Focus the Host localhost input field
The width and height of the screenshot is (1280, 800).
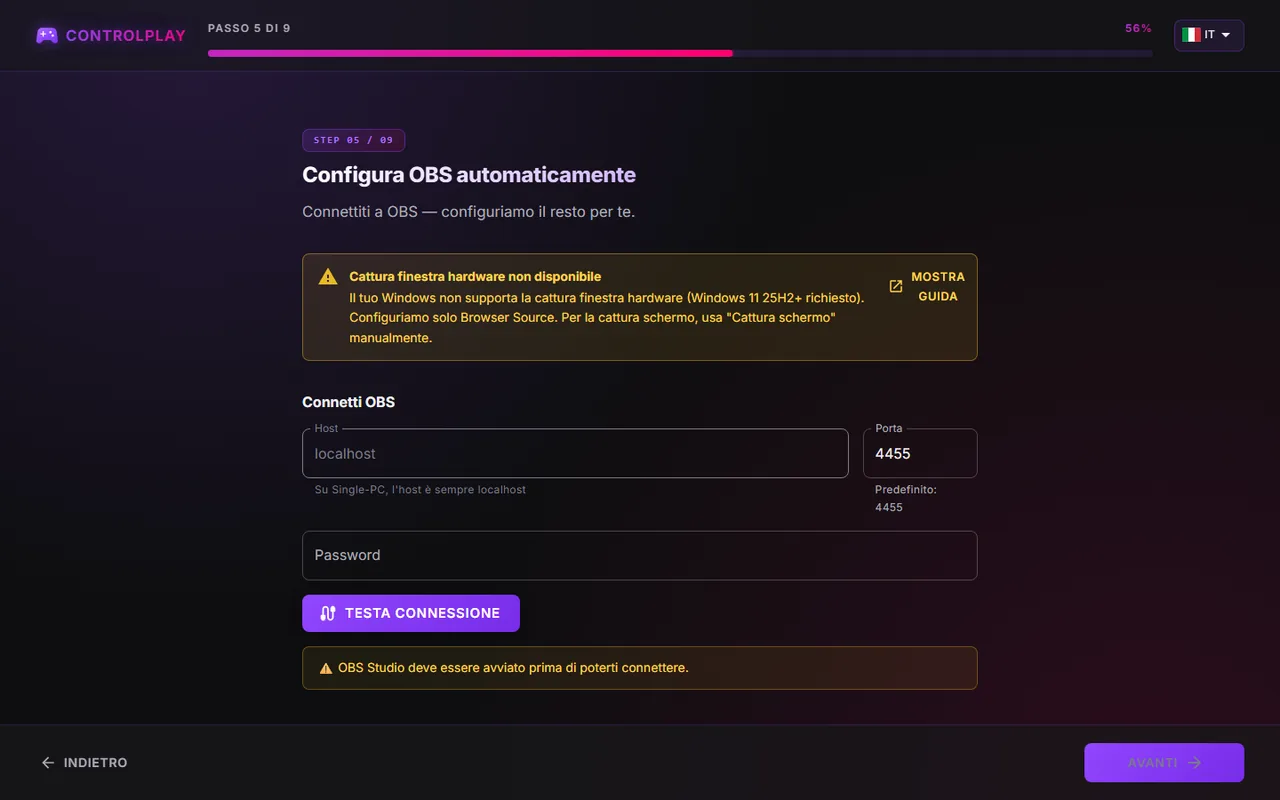pos(575,454)
